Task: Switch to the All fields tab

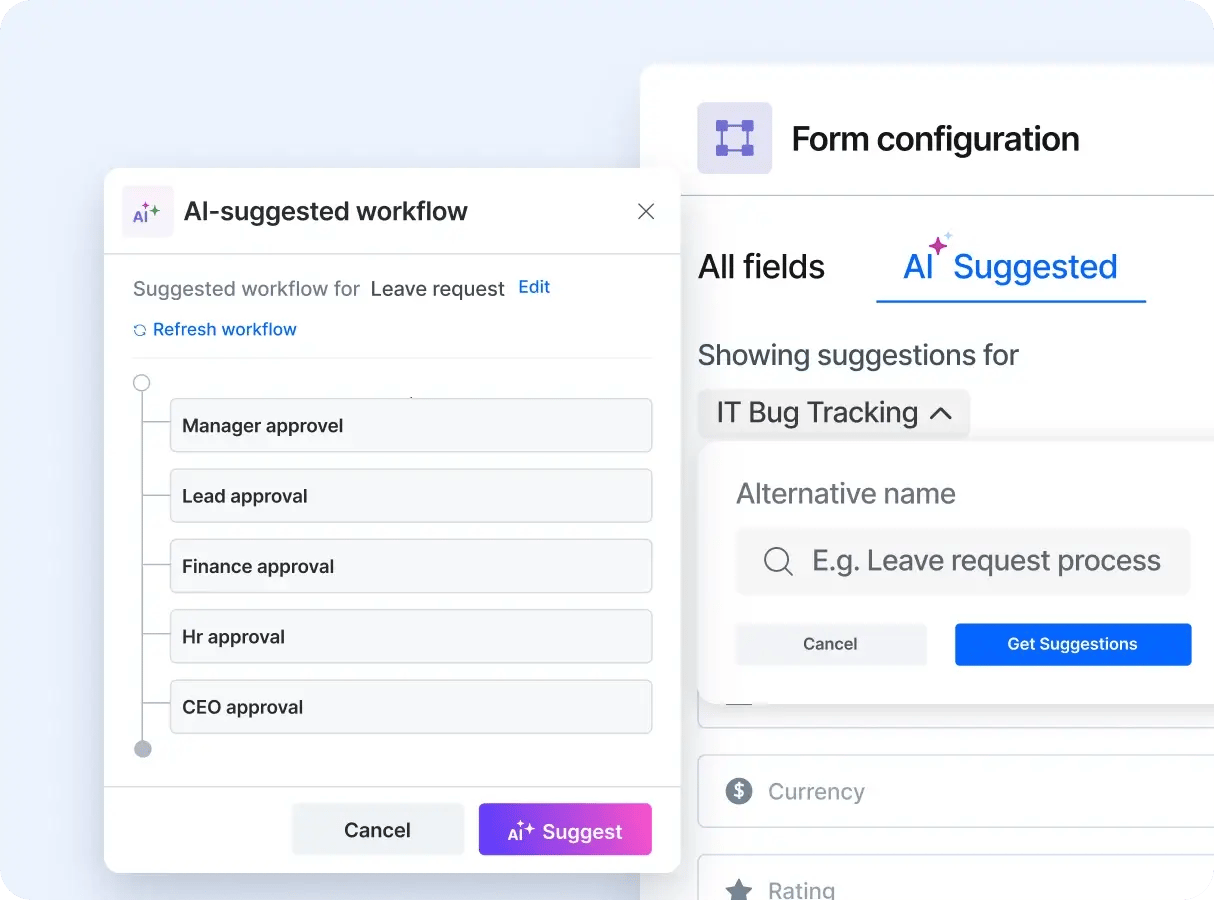Action: pyautogui.click(x=762, y=267)
